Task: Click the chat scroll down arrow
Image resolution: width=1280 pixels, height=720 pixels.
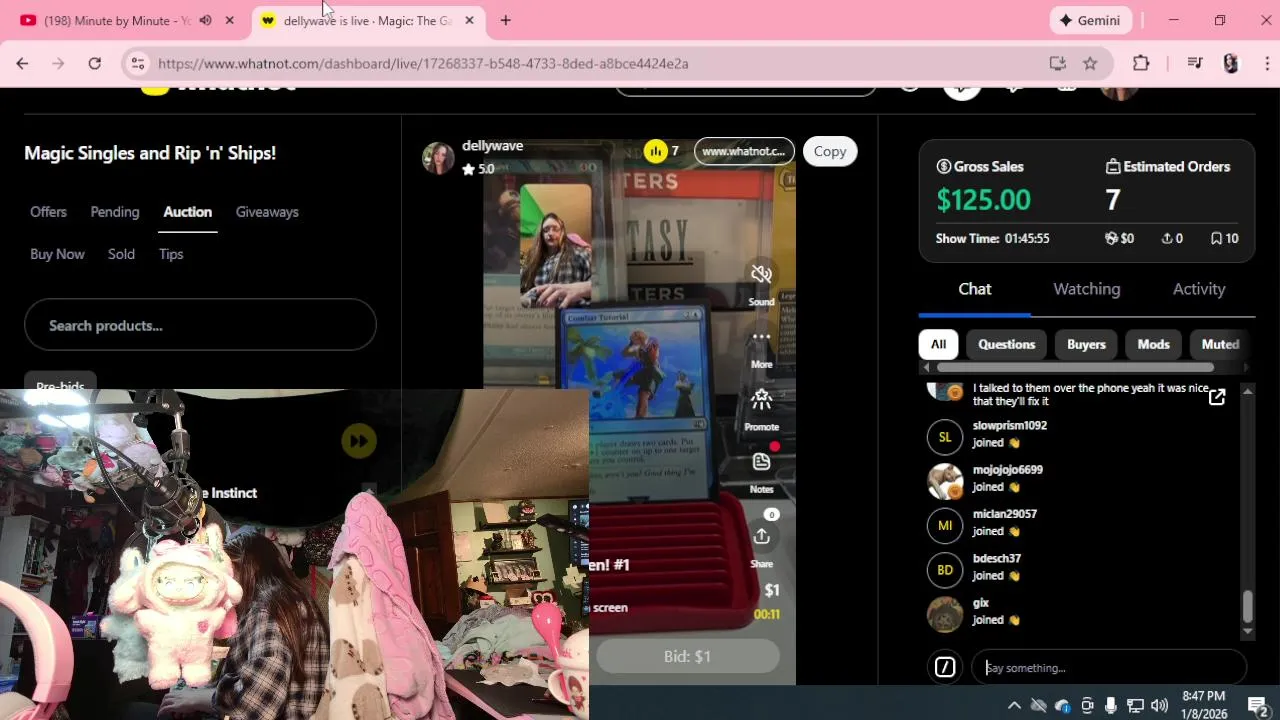Action: point(1247,632)
